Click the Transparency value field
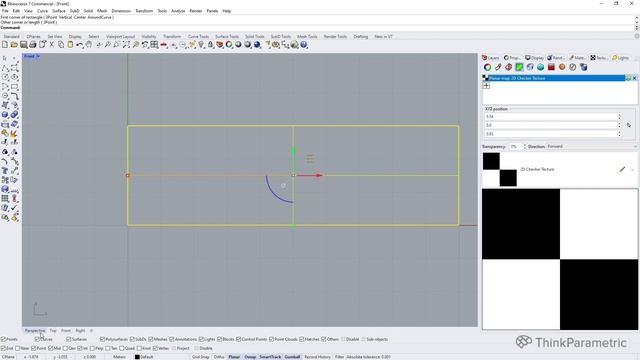Screen dimensions: 640x360 [515, 146]
